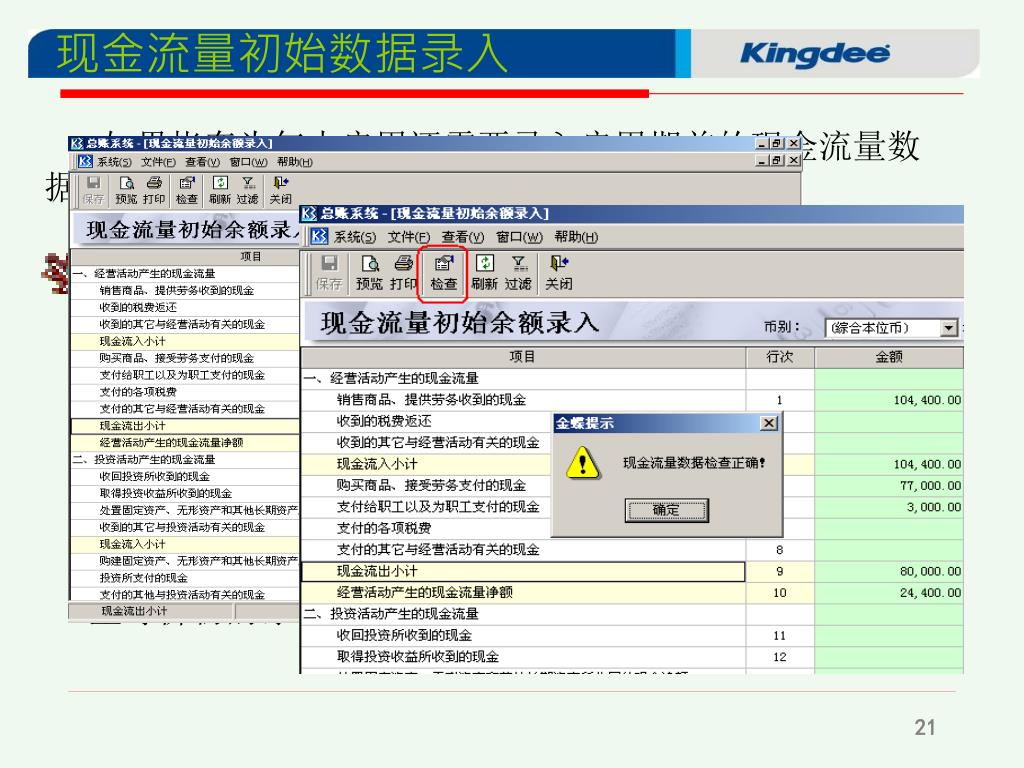Click Kingdee app icon in back menu bar
The image size is (1024, 768).
pyautogui.click(x=85, y=161)
